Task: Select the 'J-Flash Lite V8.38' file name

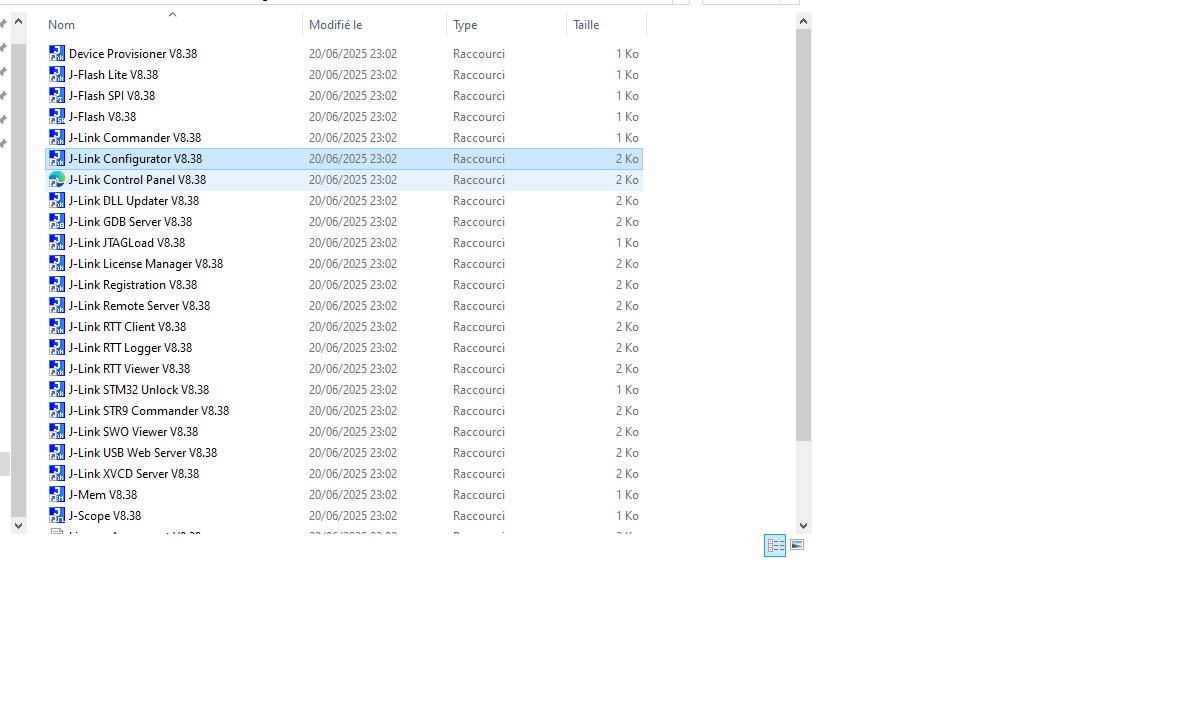Action: (x=113, y=75)
